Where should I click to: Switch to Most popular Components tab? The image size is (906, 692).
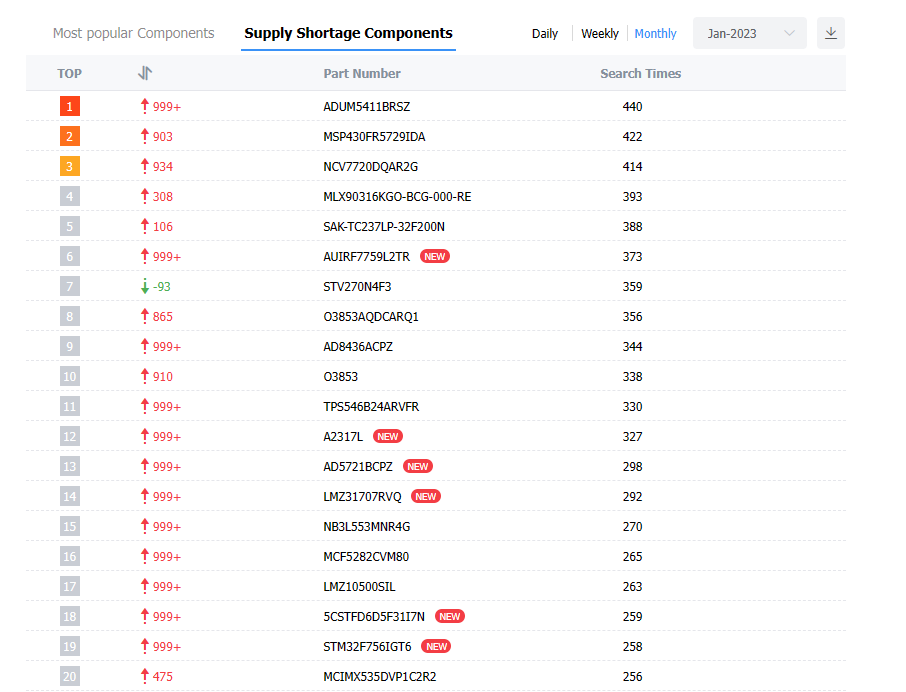pos(133,33)
